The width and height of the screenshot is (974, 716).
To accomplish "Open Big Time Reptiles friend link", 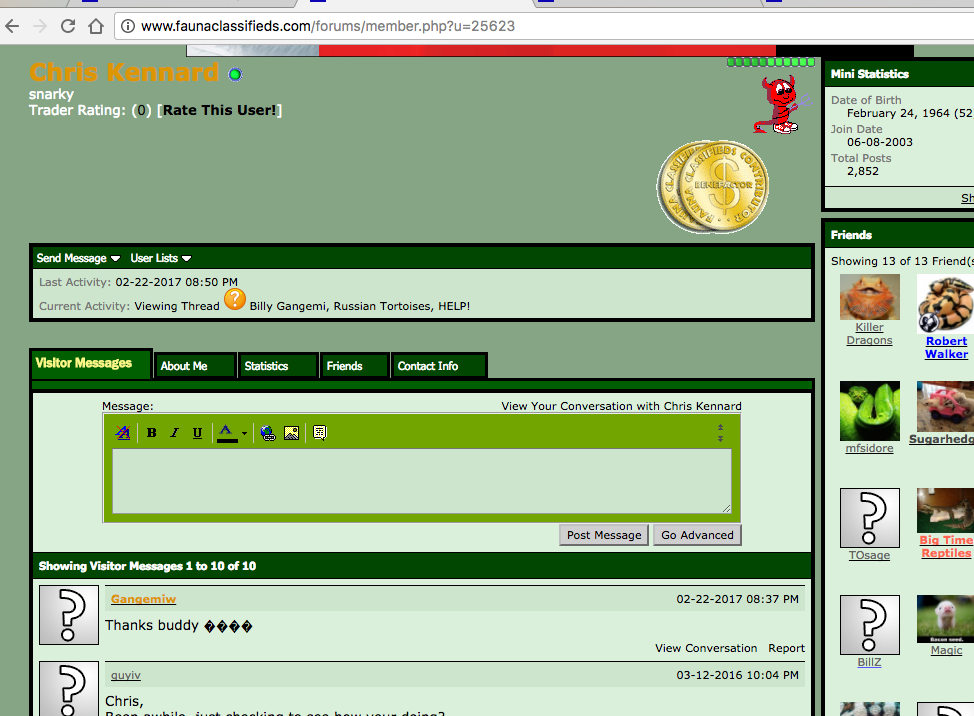I will 946,546.
